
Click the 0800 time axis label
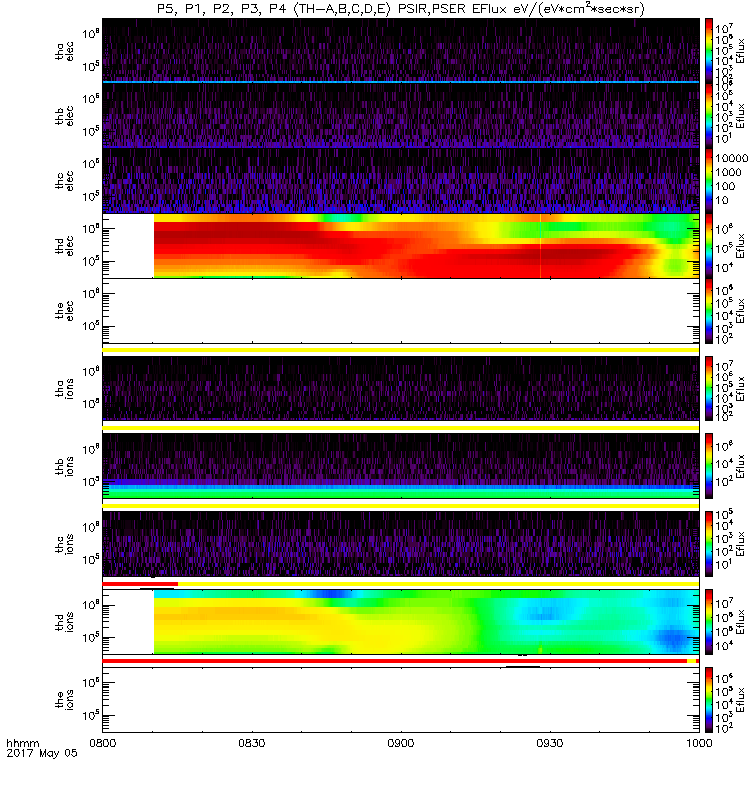(x=103, y=743)
